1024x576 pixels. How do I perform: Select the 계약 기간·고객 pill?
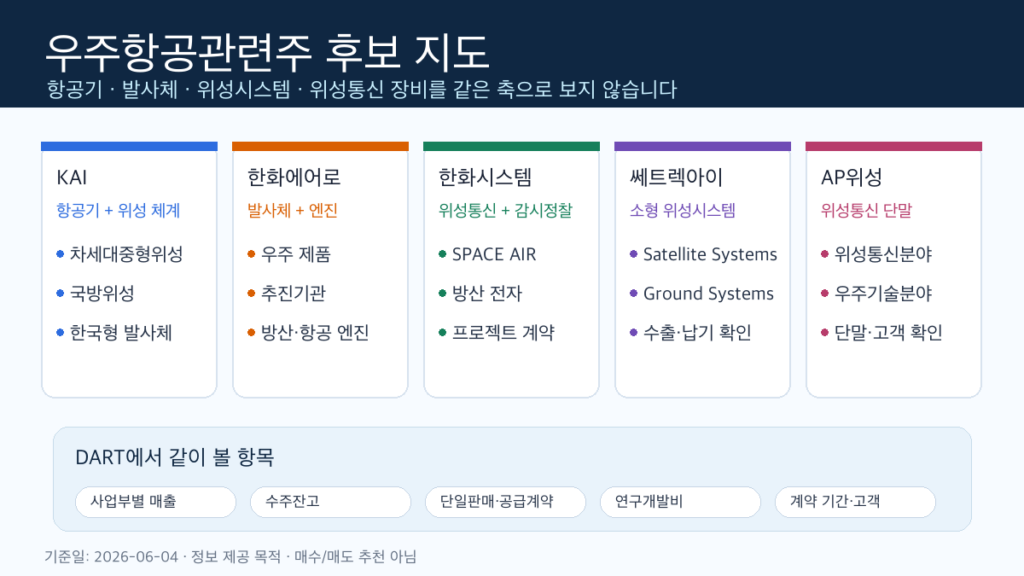[856, 502]
